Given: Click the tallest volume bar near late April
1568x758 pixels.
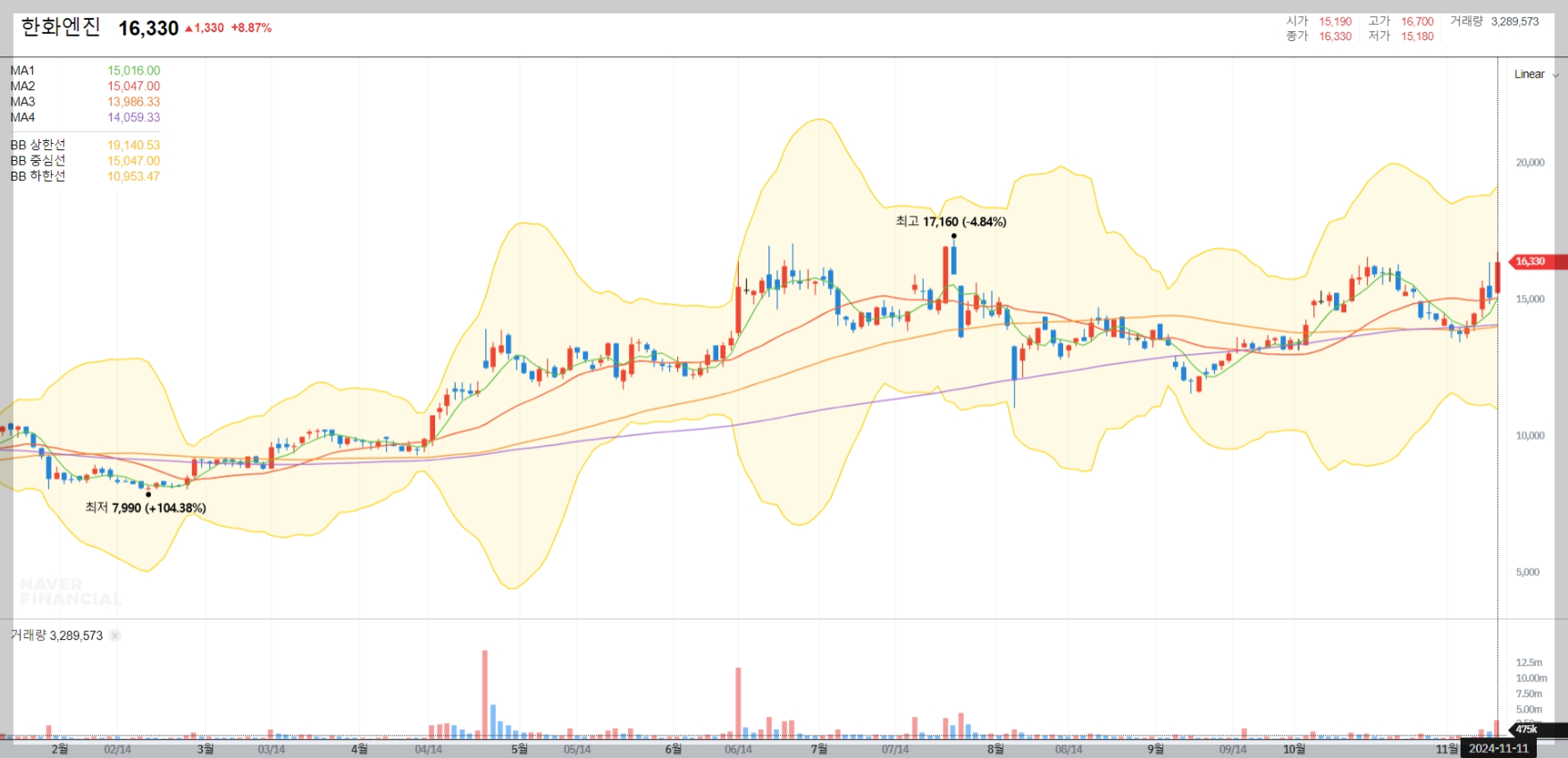Looking at the screenshot, I should [x=485, y=694].
